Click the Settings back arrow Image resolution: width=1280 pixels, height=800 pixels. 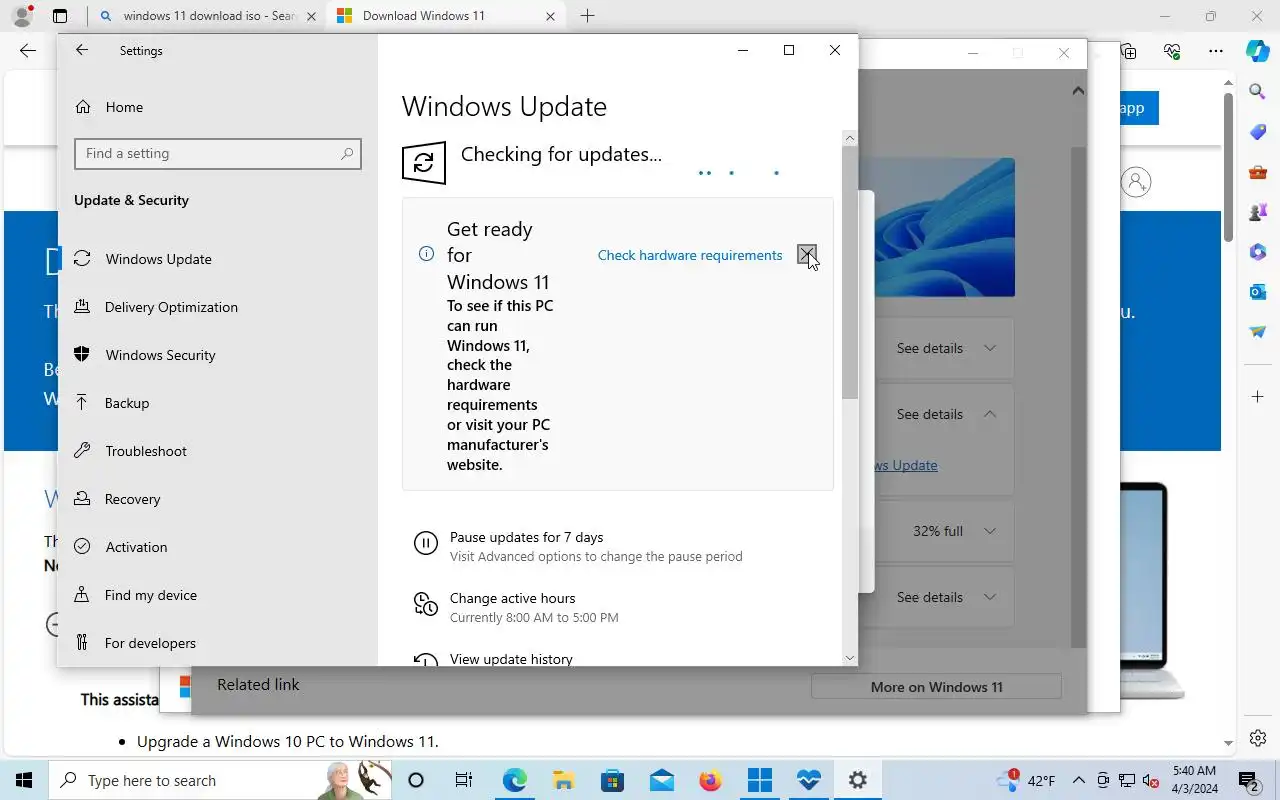click(82, 50)
